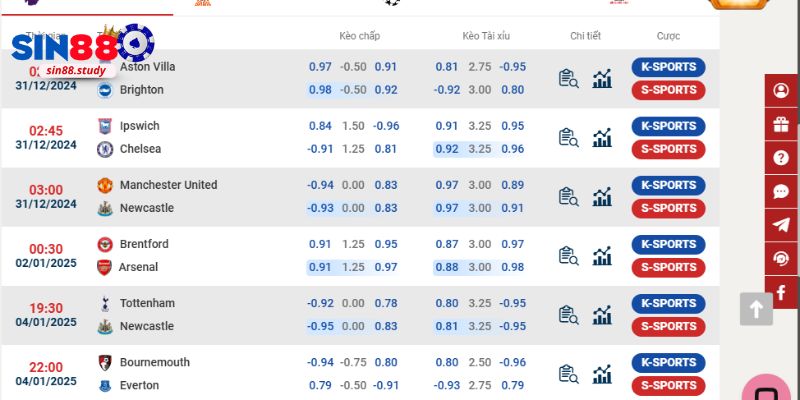Click S-SPORTS button for Manchester United match
This screenshot has height=400, width=800.
[668, 209]
